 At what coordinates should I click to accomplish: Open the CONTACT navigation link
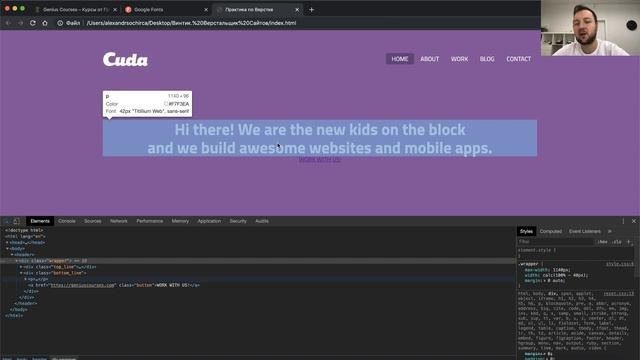click(x=519, y=59)
